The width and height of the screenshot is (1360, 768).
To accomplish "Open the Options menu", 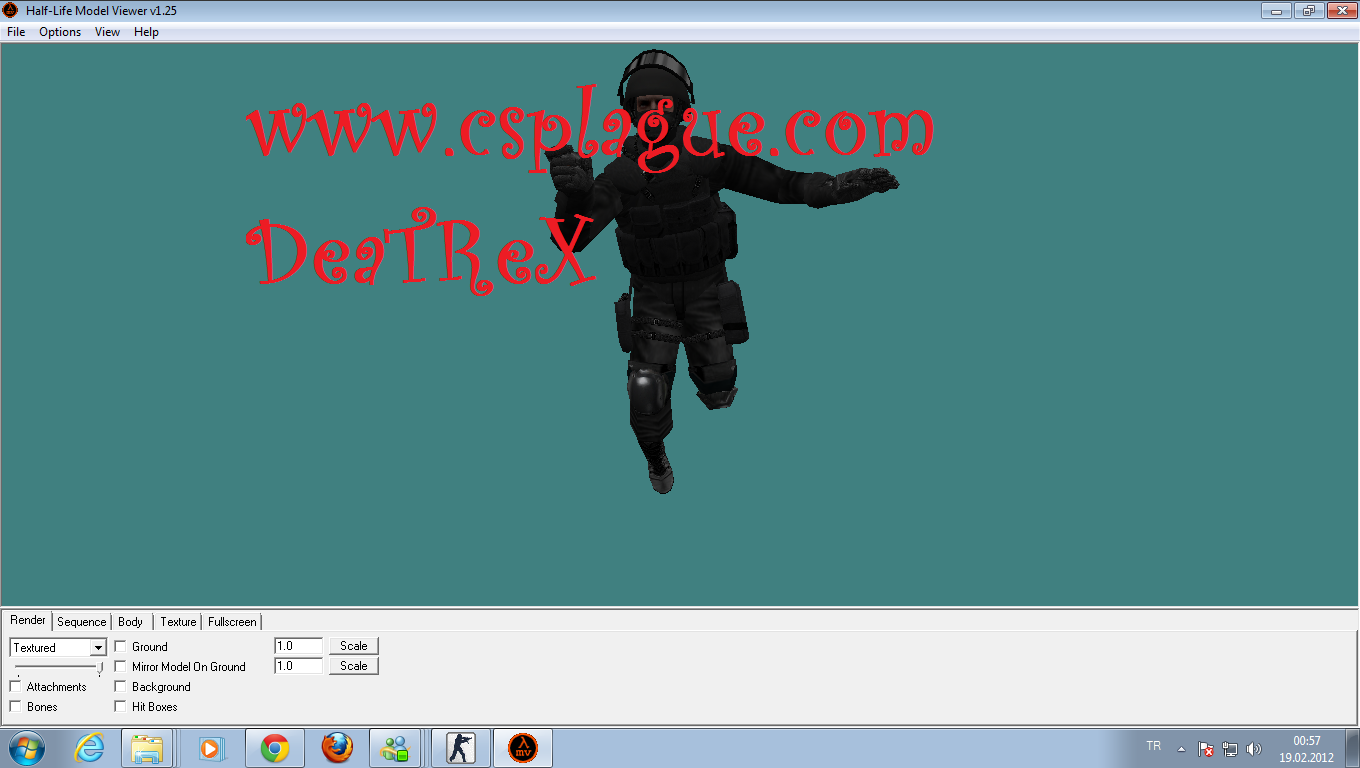I will tap(59, 32).
